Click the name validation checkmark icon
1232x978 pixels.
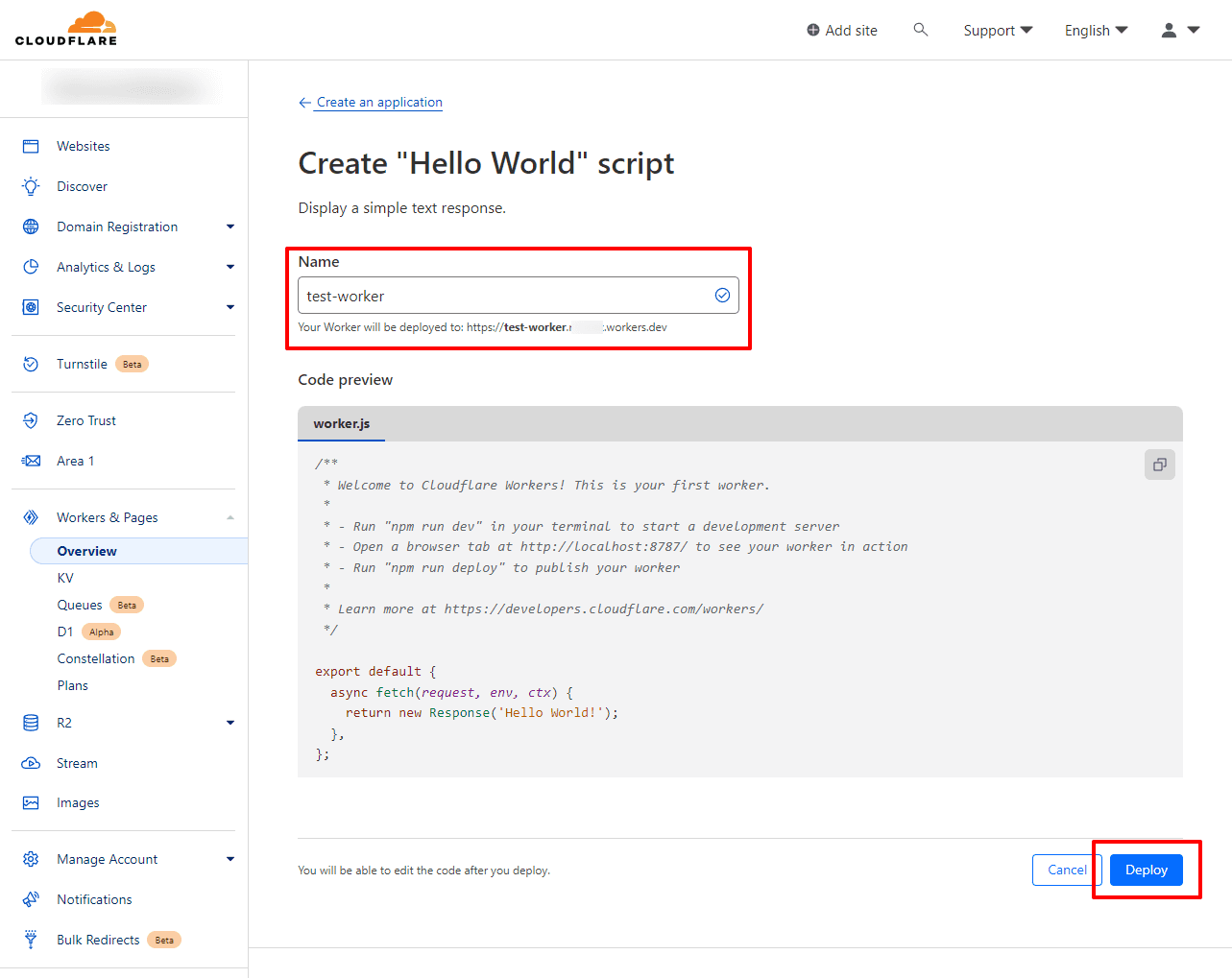[722, 296]
